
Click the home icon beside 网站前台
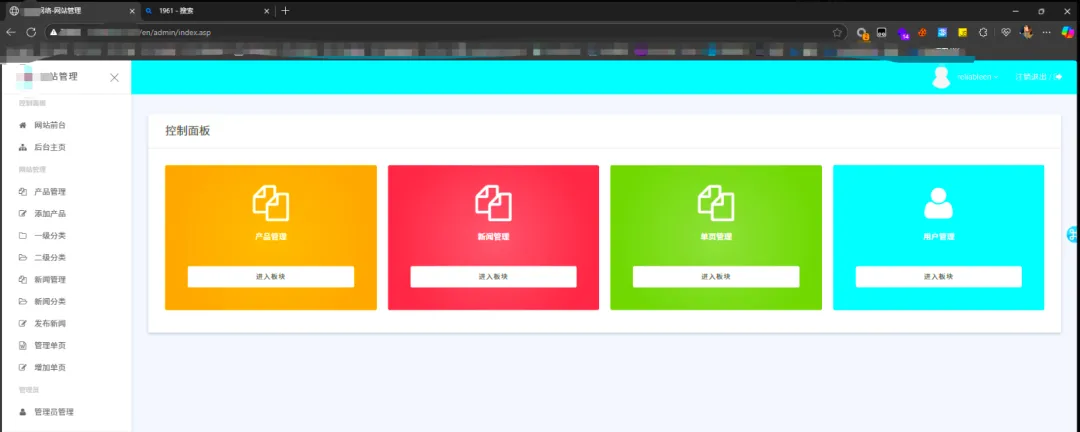click(x=23, y=125)
